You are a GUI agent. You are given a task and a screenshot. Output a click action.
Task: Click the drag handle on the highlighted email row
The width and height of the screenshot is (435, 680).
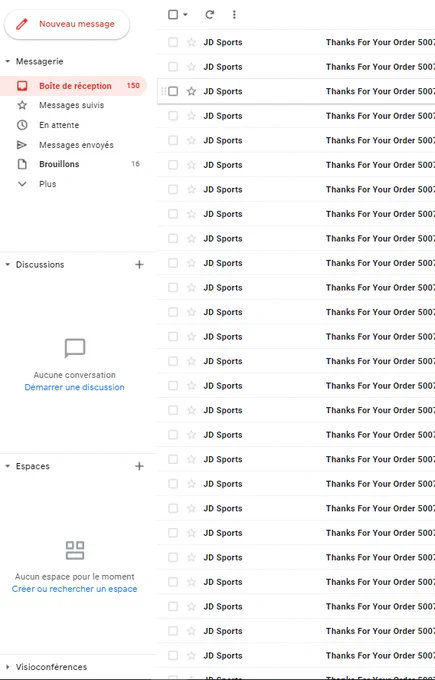[x=164, y=91]
